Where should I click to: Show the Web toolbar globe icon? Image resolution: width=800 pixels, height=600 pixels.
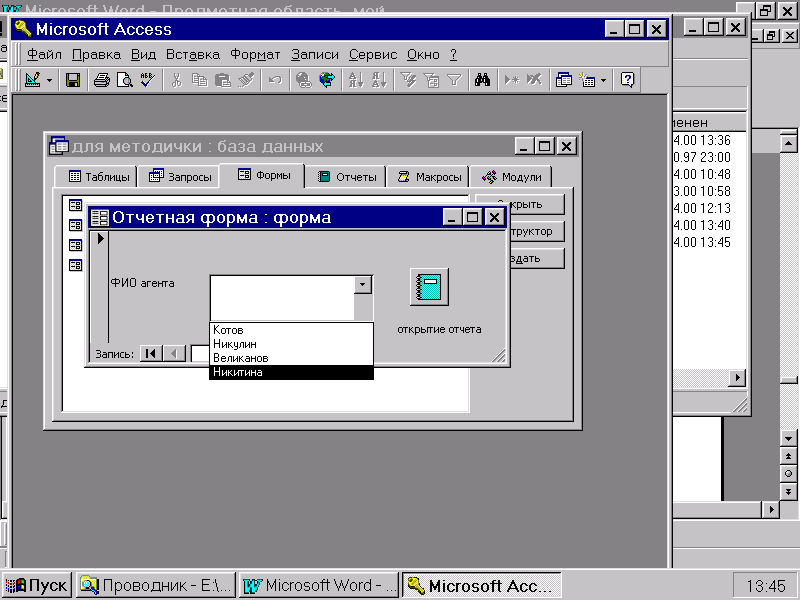(x=327, y=80)
